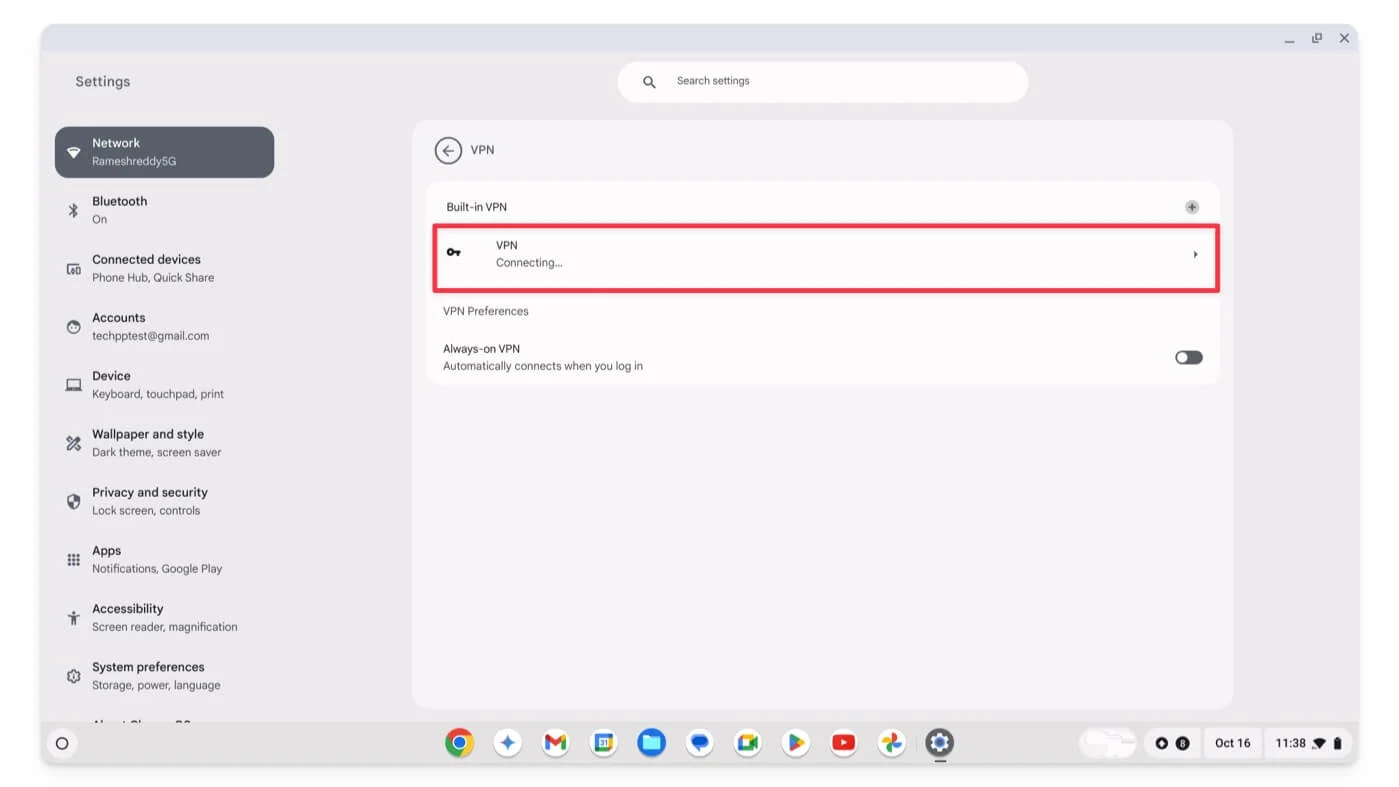Viewport: 1399px width, 787px height.
Task: Click the back arrow next to VPN
Action: pos(448,150)
